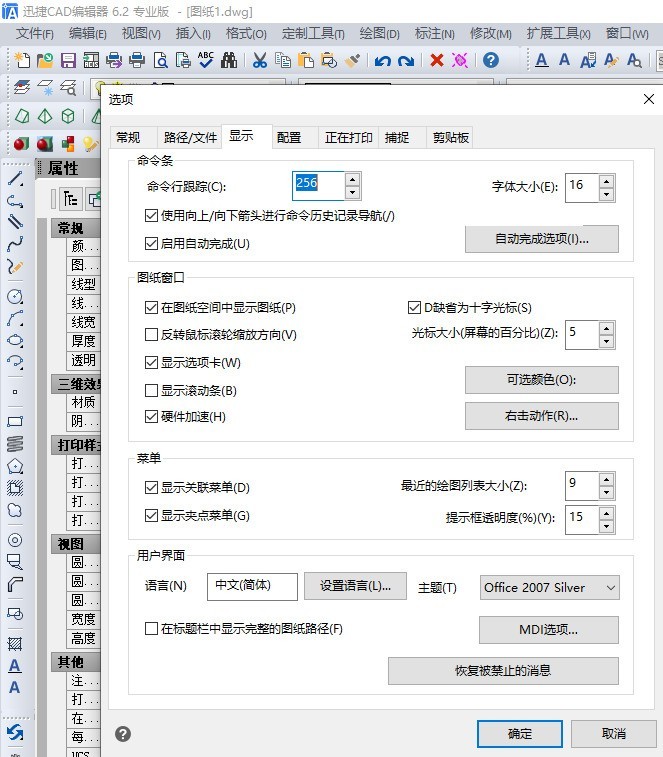This screenshot has height=757, width=663.
Task: Toggle 硬件加速 checkbox
Action: tap(152, 416)
